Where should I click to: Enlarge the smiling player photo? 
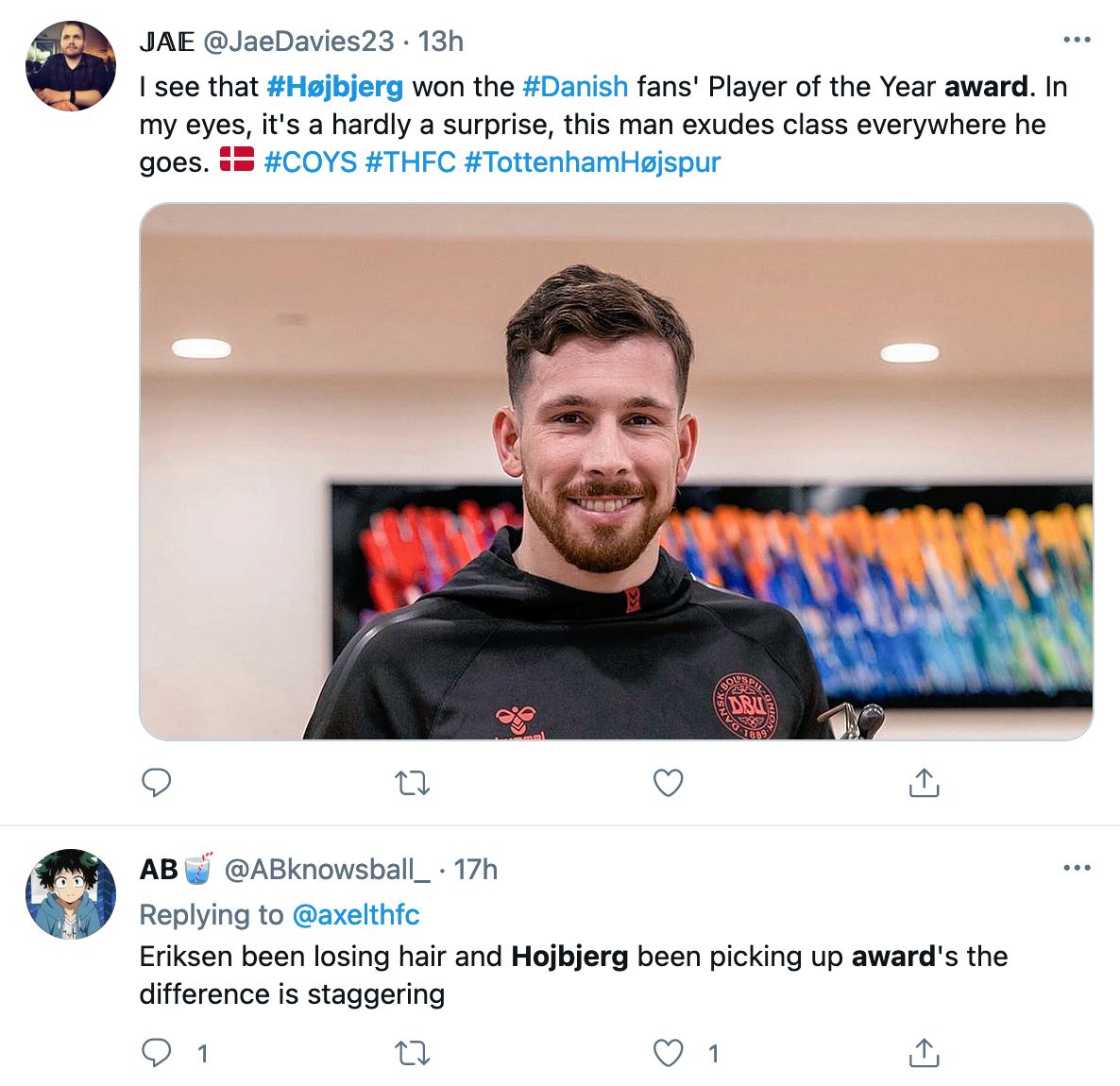pyautogui.click(x=617, y=471)
